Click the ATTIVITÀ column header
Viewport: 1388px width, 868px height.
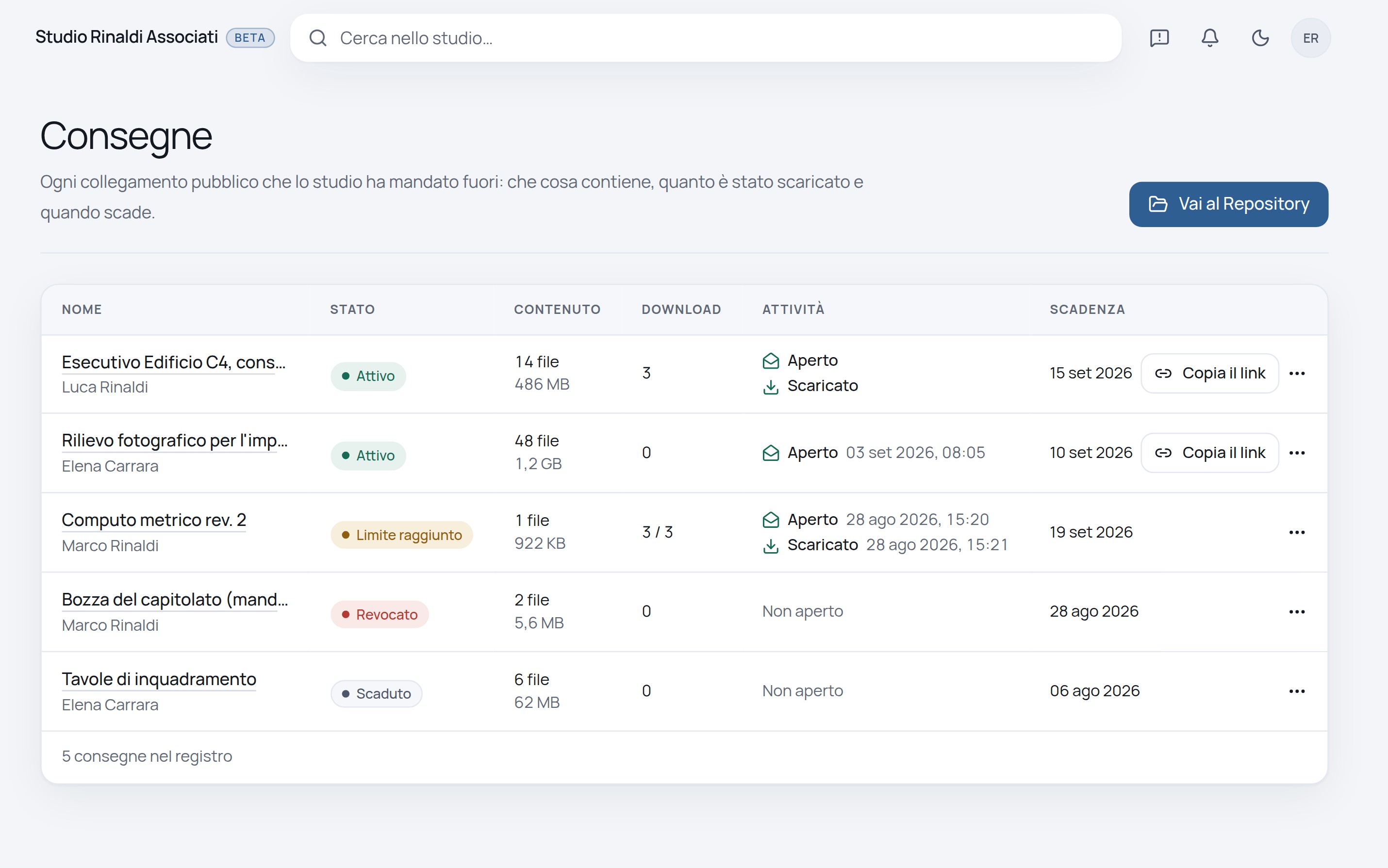pos(793,309)
